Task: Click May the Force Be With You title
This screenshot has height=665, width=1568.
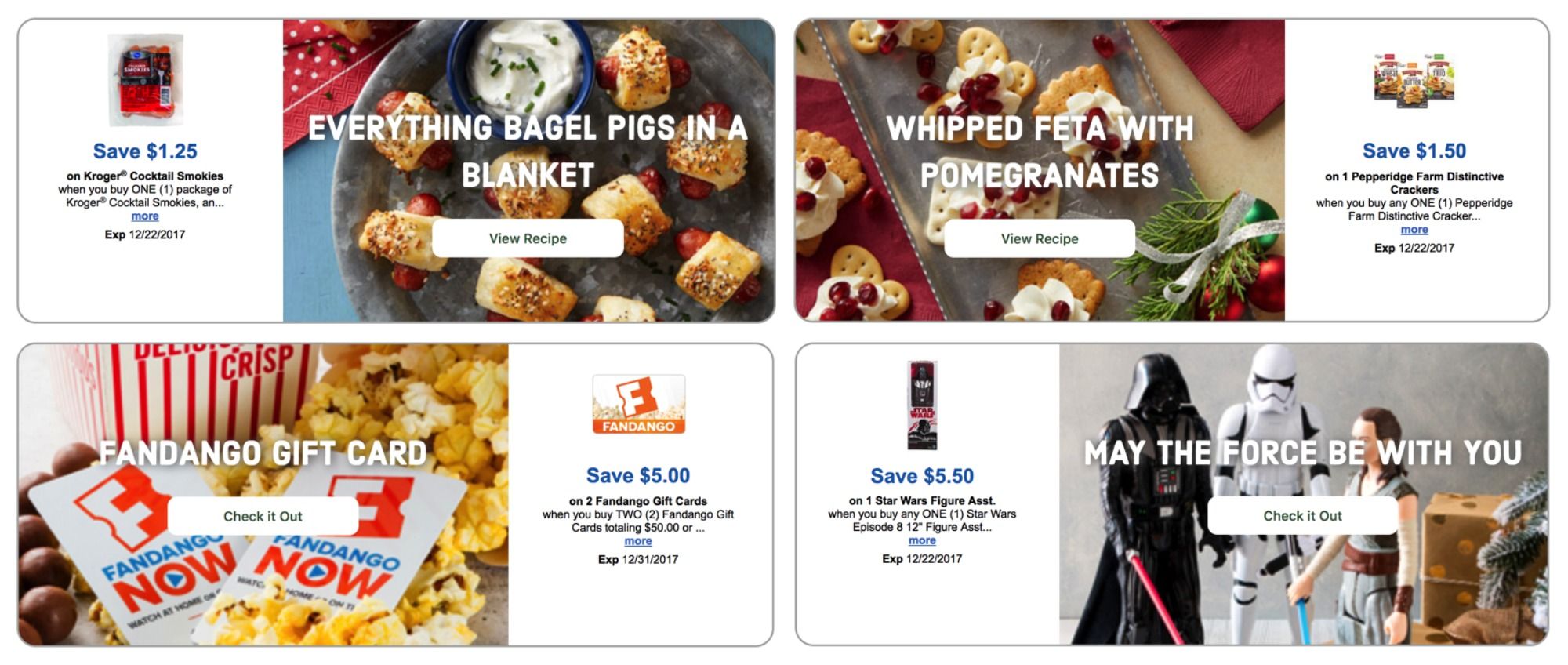Action: point(1302,452)
